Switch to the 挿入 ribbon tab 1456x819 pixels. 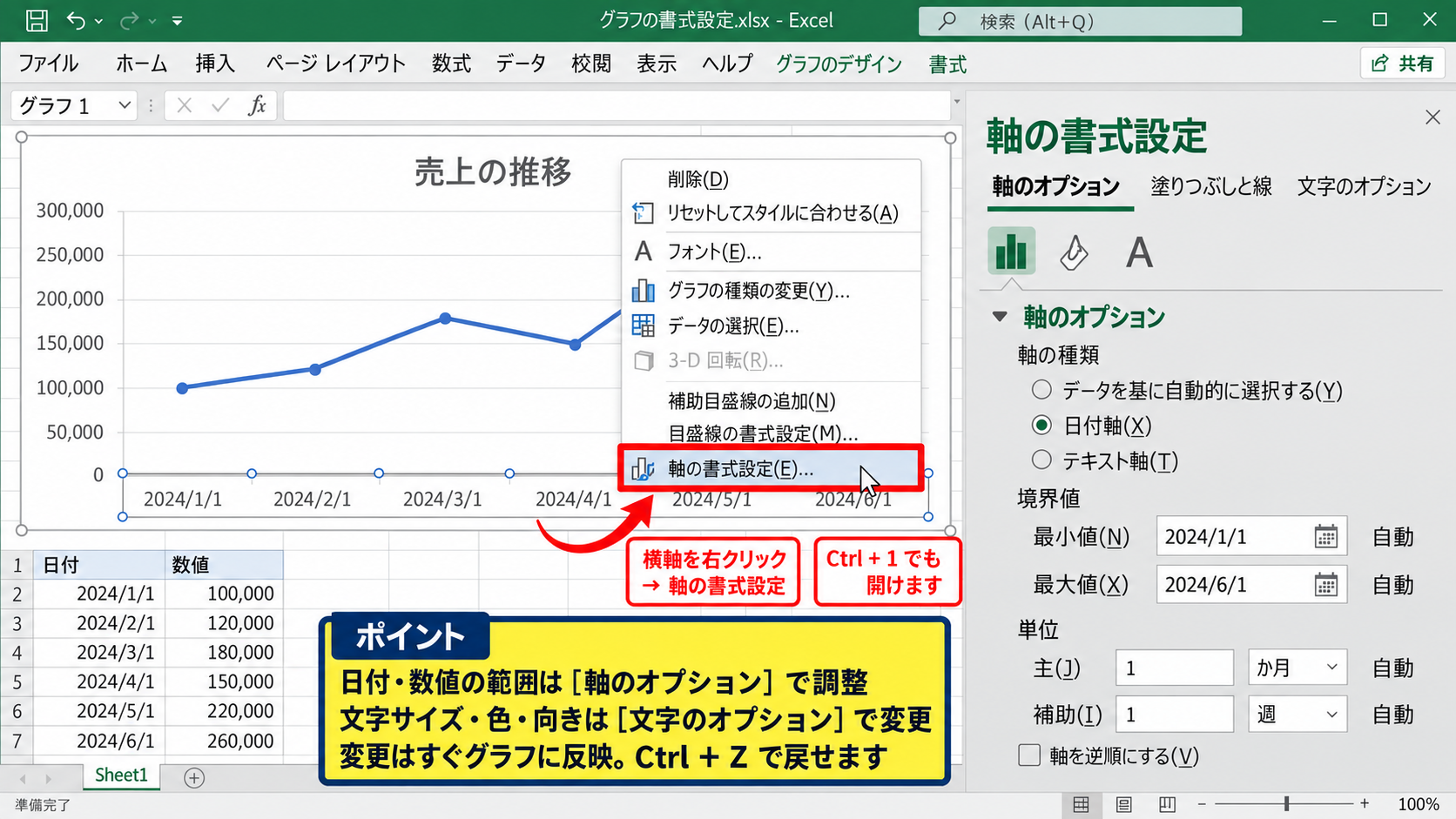coord(215,64)
